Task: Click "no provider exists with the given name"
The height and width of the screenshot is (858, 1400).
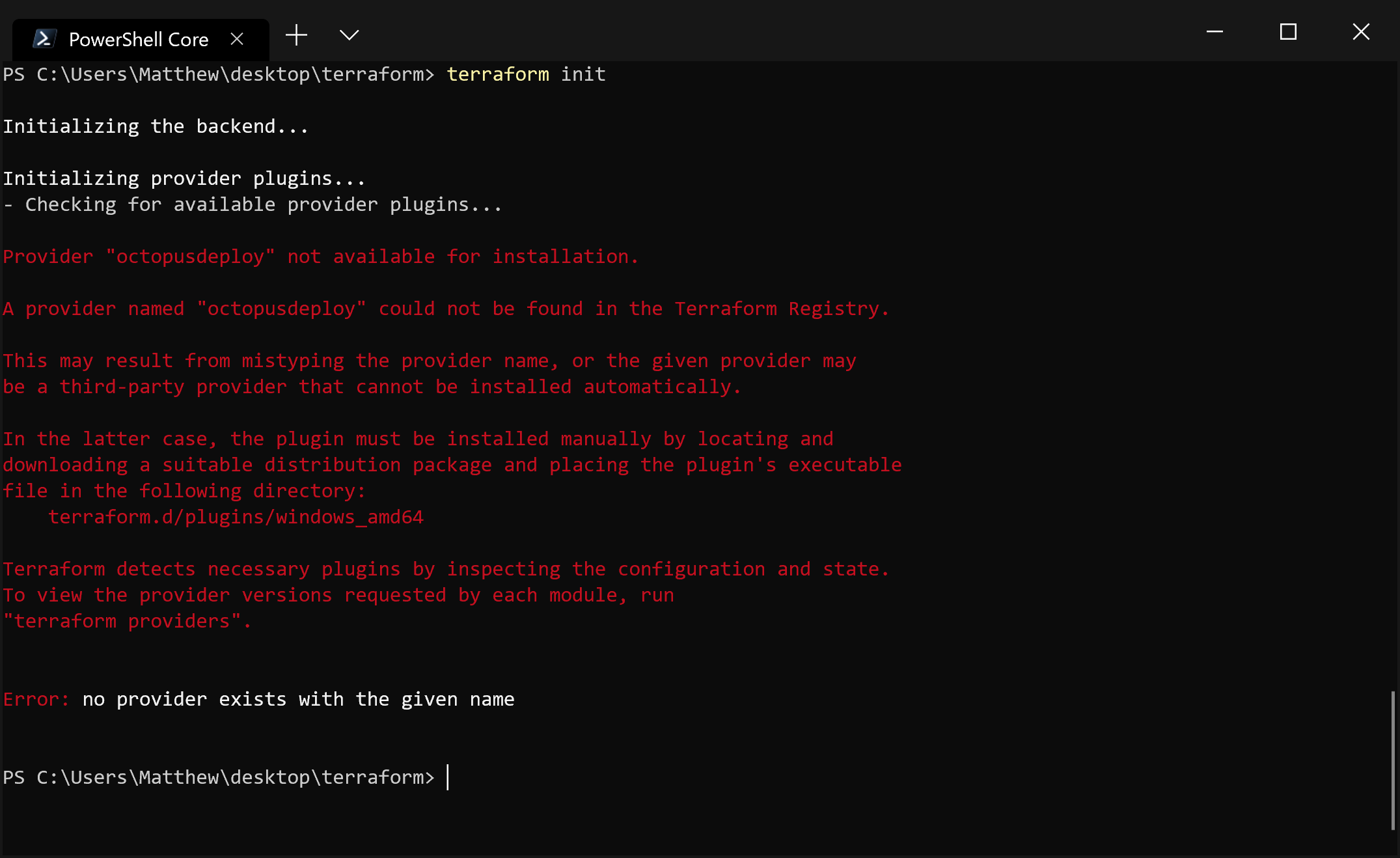Action: [298, 699]
